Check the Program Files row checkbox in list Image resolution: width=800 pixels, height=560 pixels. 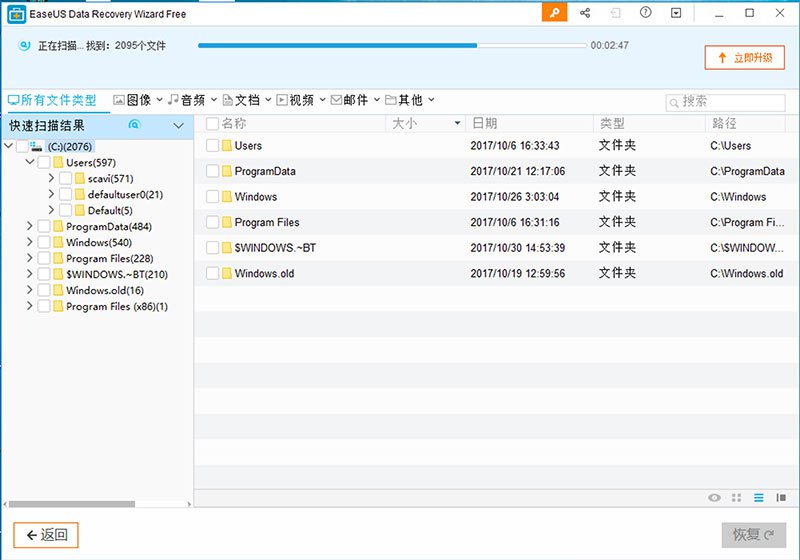click(x=212, y=222)
